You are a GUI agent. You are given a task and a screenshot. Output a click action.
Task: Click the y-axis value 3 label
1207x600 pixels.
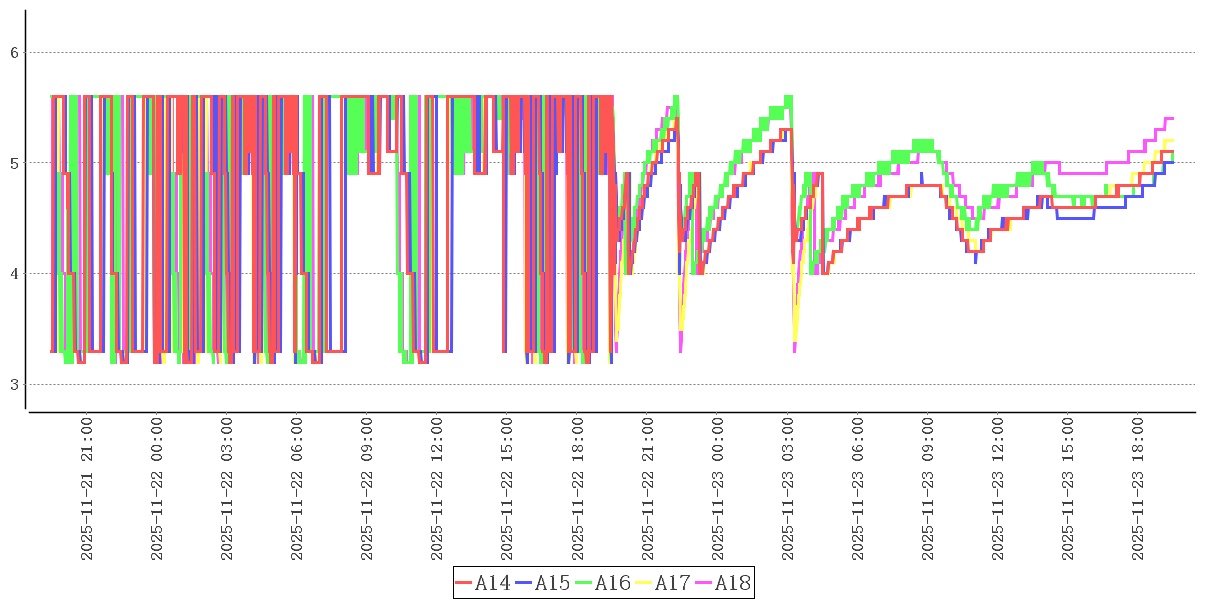tap(15, 385)
